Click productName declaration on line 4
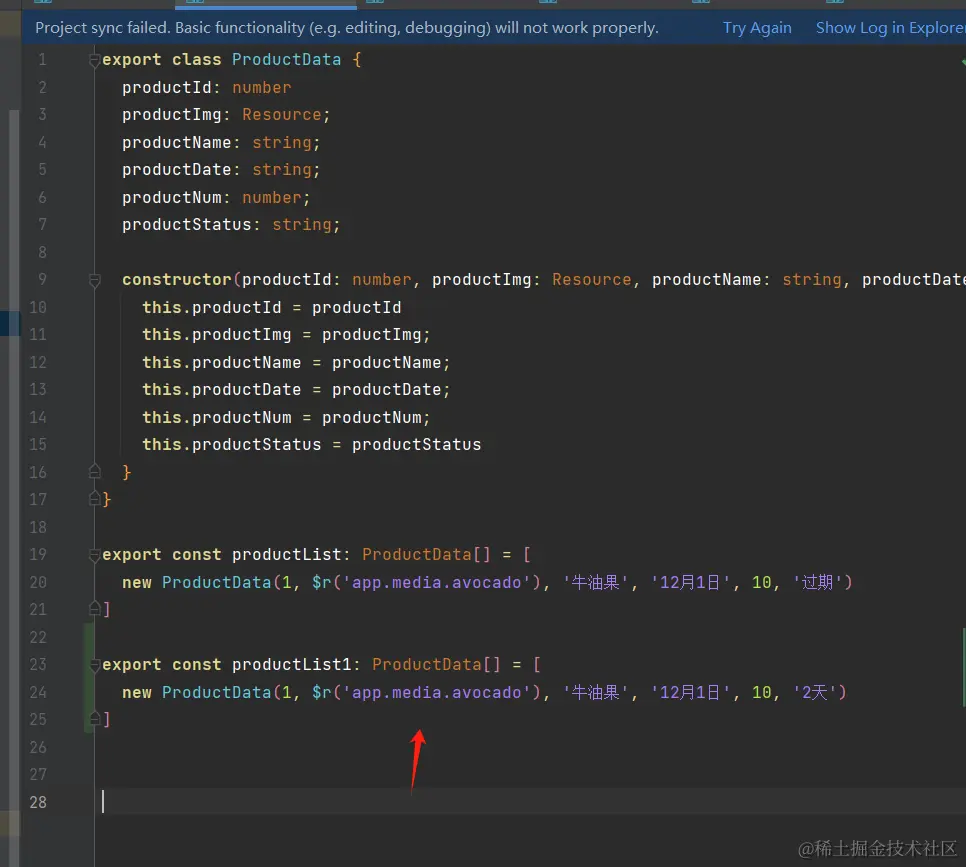This screenshot has height=867, width=966. pos(221,142)
